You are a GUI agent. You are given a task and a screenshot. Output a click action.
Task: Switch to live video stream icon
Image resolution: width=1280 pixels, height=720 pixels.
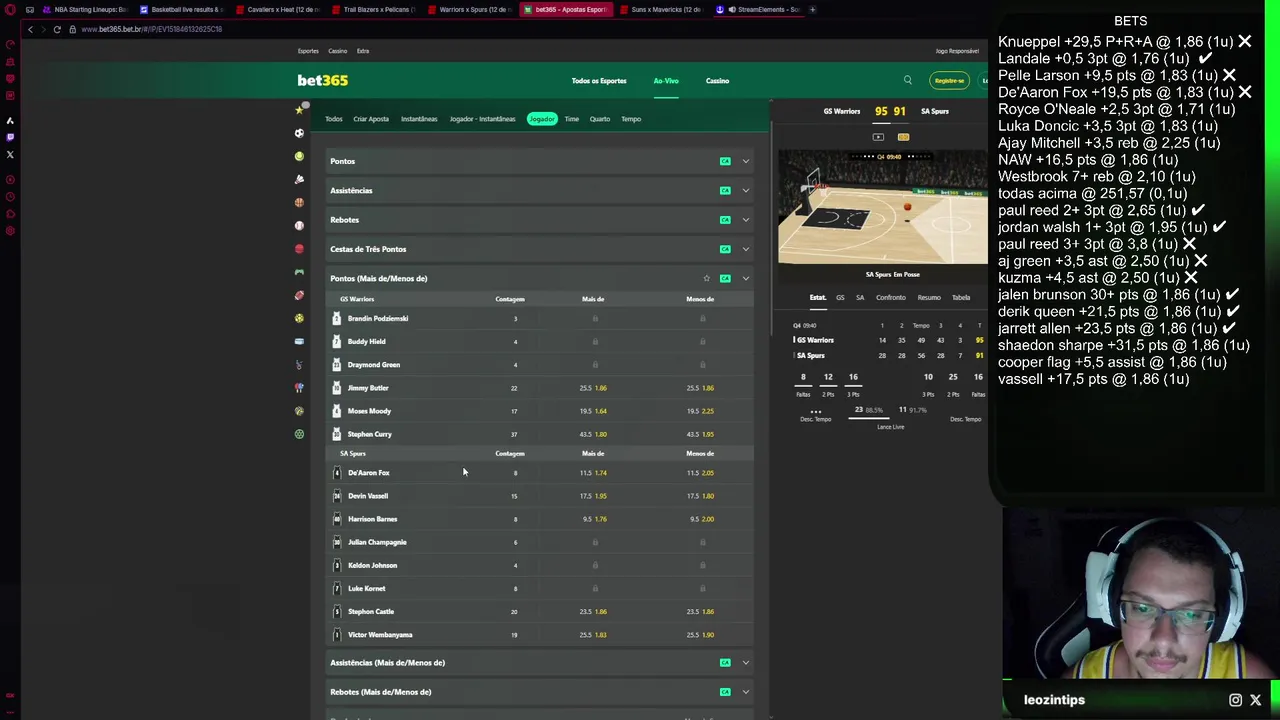point(878,137)
